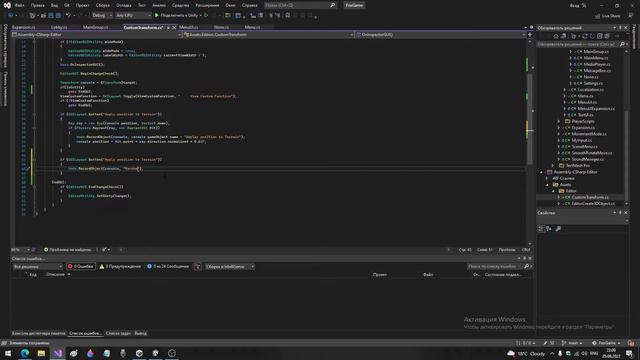This screenshot has width=640, height=360.
Task: Open the entire solution scope dropdown in Error List
Action: point(38,267)
